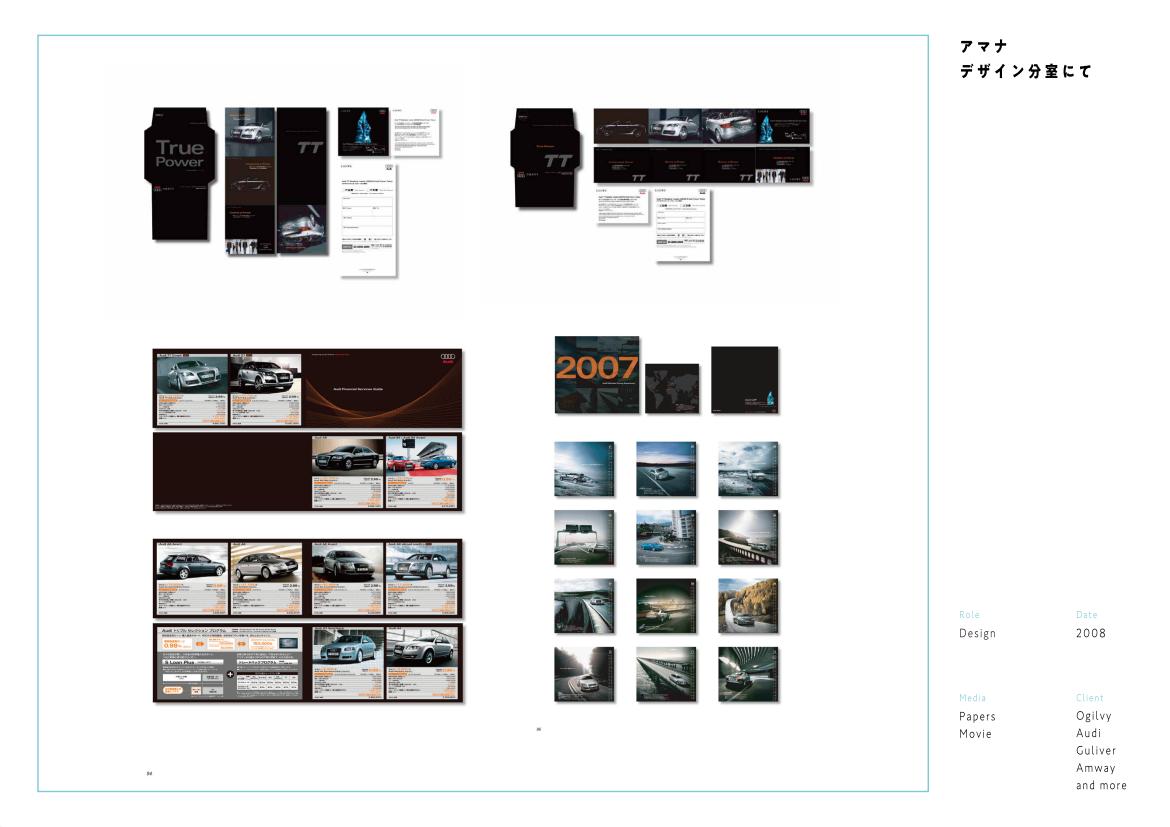Select the dark world map cover
Viewport: 1170px width, 827px height.
(x=672, y=388)
